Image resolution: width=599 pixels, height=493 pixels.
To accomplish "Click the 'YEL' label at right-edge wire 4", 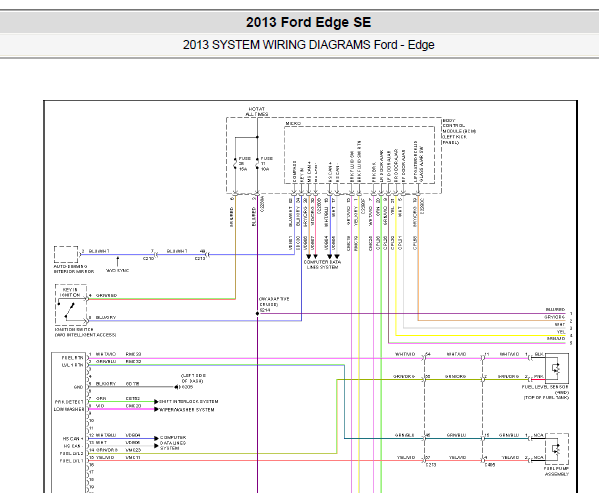I will tap(561, 332).
